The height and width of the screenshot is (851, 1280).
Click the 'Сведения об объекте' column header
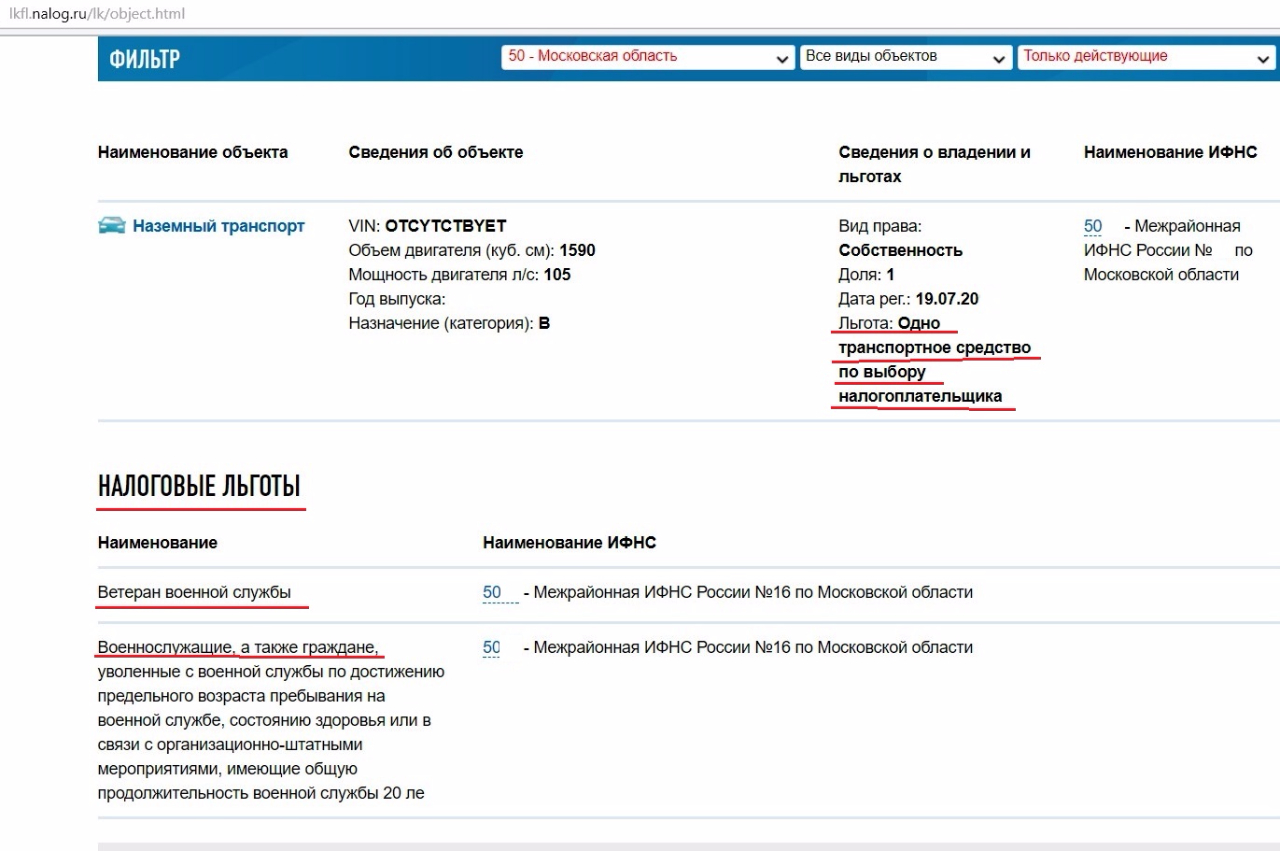pyautogui.click(x=436, y=153)
